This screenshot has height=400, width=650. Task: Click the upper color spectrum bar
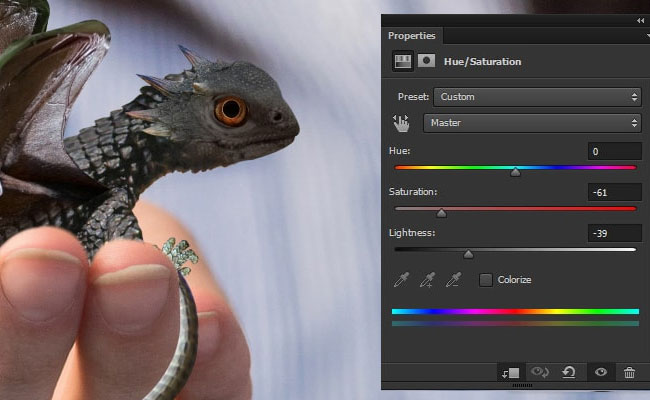(x=515, y=311)
